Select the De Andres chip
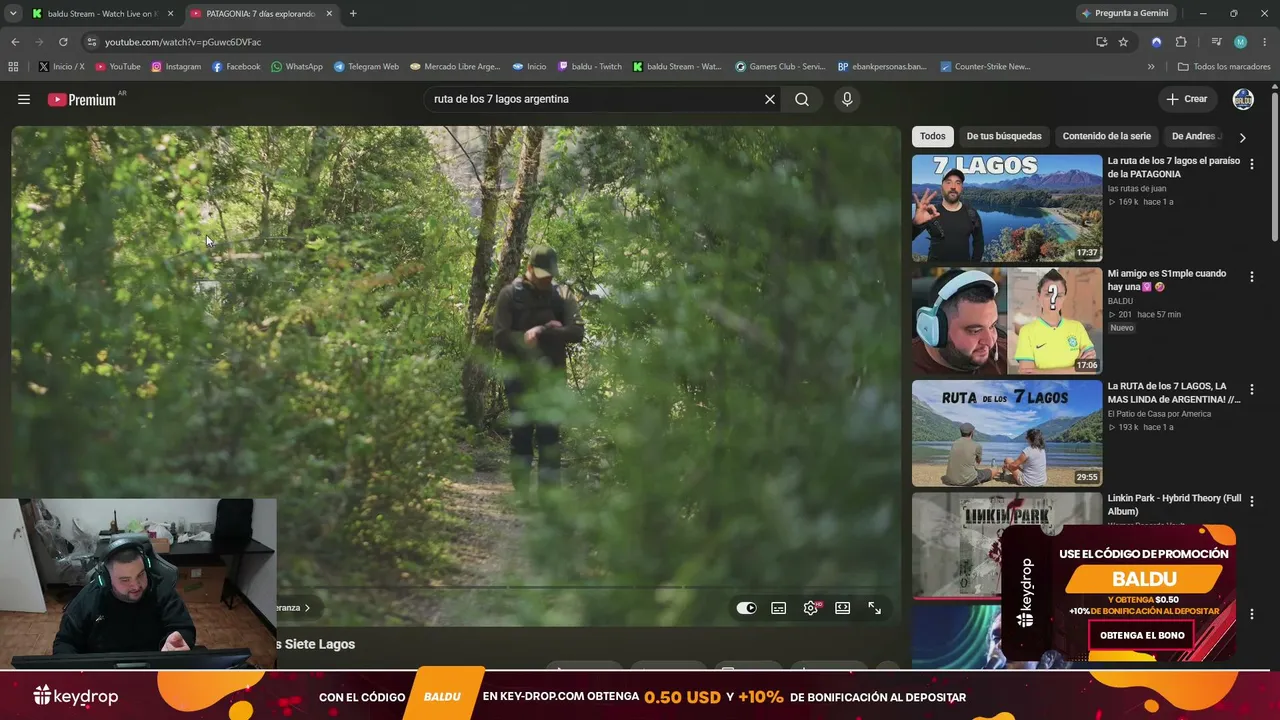Image resolution: width=1280 pixels, height=720 pixels. [1195, 136]
